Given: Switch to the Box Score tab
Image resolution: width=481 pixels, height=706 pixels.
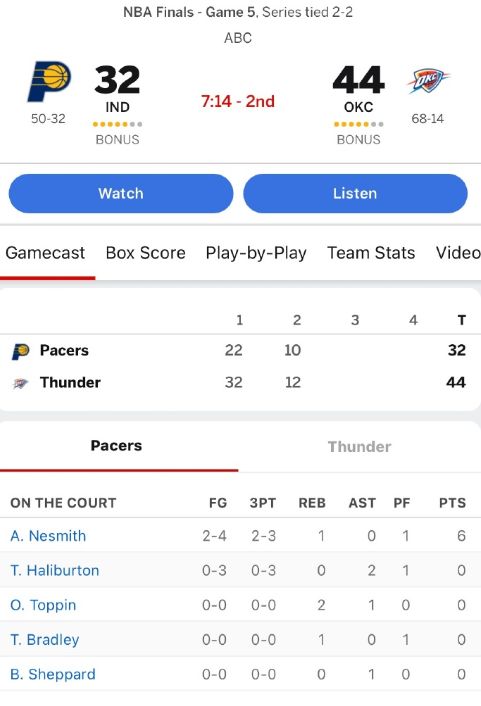Looking at the screenshot, I should [x=145, y=253].
